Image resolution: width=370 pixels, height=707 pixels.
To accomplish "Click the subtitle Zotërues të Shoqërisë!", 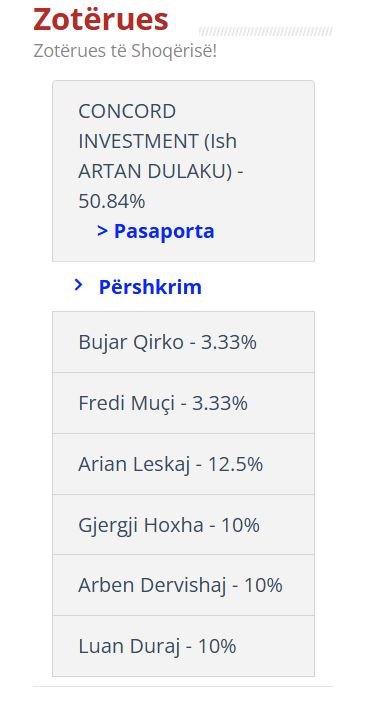I will point(125,51).
